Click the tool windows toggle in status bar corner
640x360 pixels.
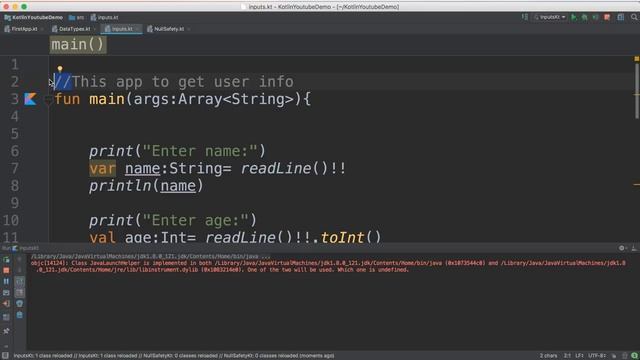[5, 356]
